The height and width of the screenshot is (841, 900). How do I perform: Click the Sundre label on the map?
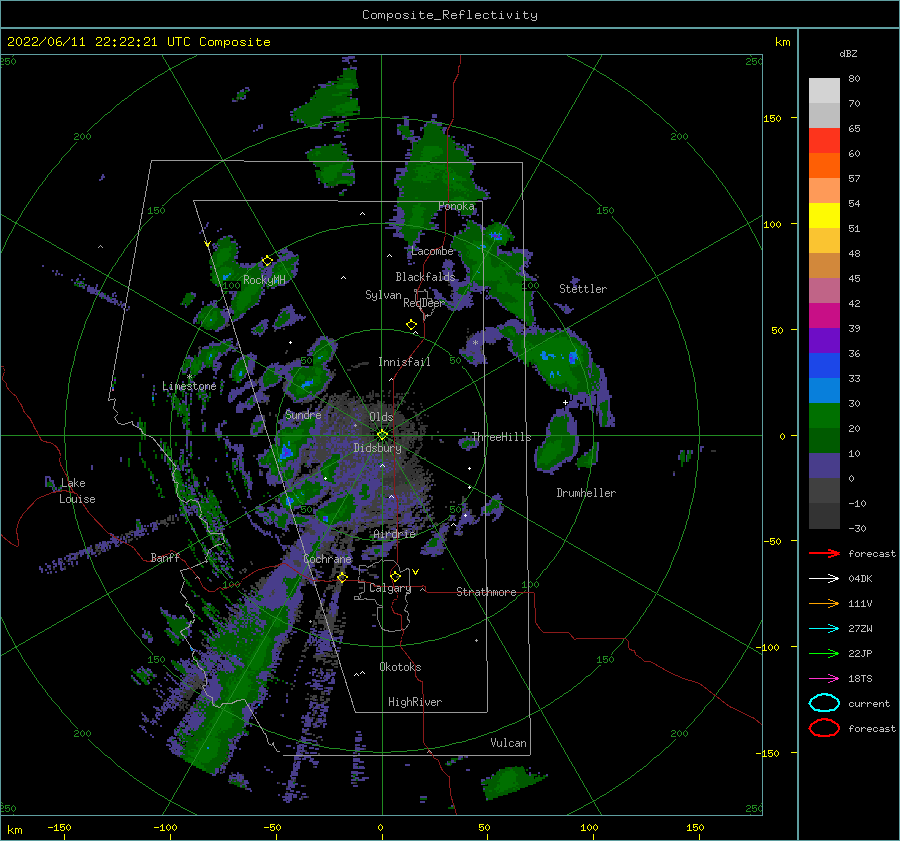pos(303,414)
